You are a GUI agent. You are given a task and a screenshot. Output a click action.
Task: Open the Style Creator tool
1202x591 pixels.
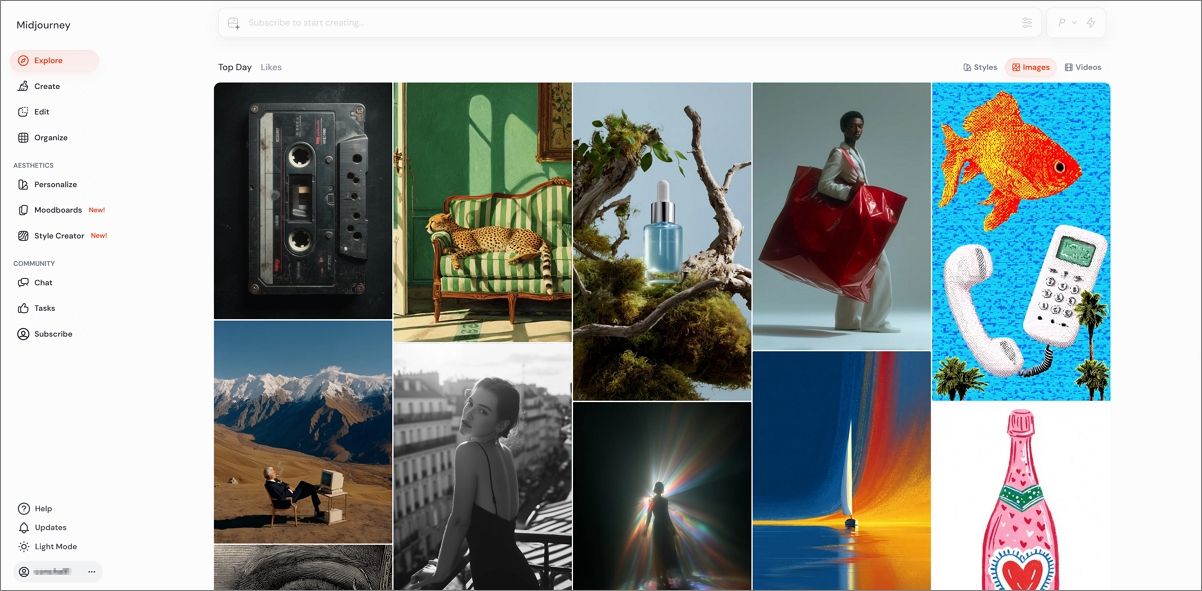tap(59, 236)
